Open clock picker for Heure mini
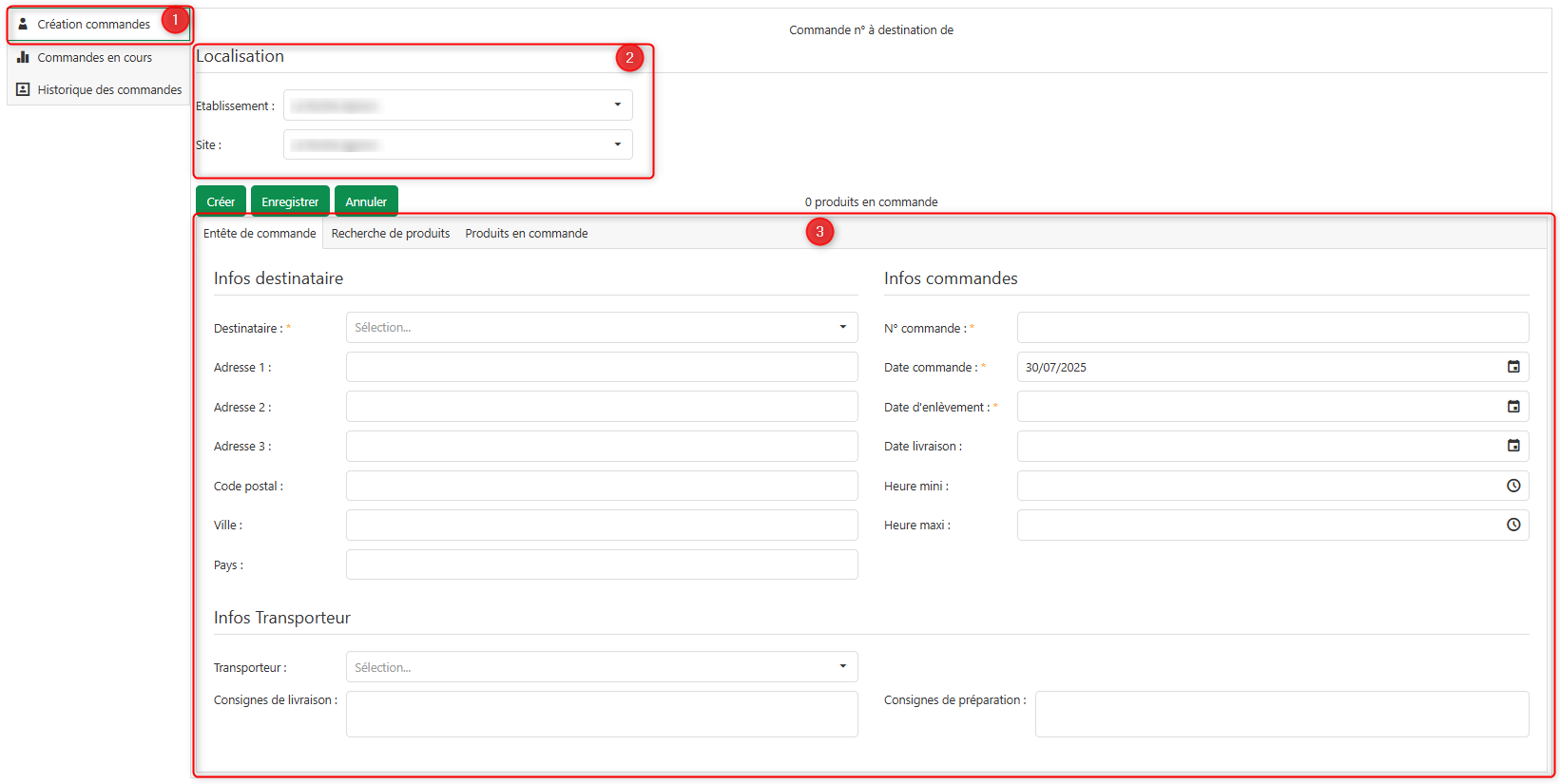This screenshot has height=784, width=1560. (1513, 486)
